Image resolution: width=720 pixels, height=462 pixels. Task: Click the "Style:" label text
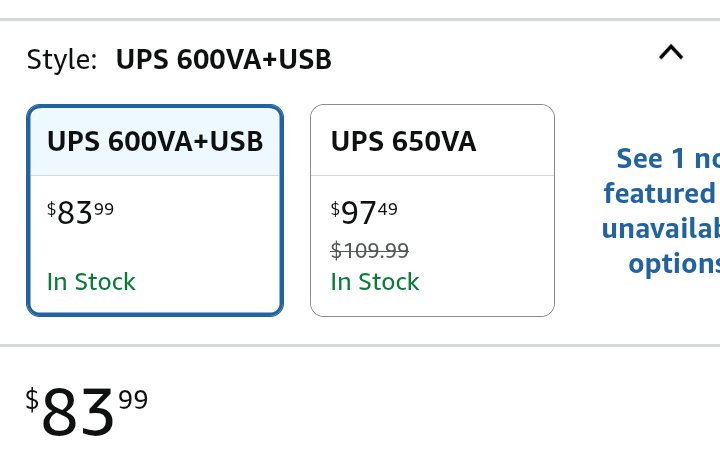pos(62,60)
